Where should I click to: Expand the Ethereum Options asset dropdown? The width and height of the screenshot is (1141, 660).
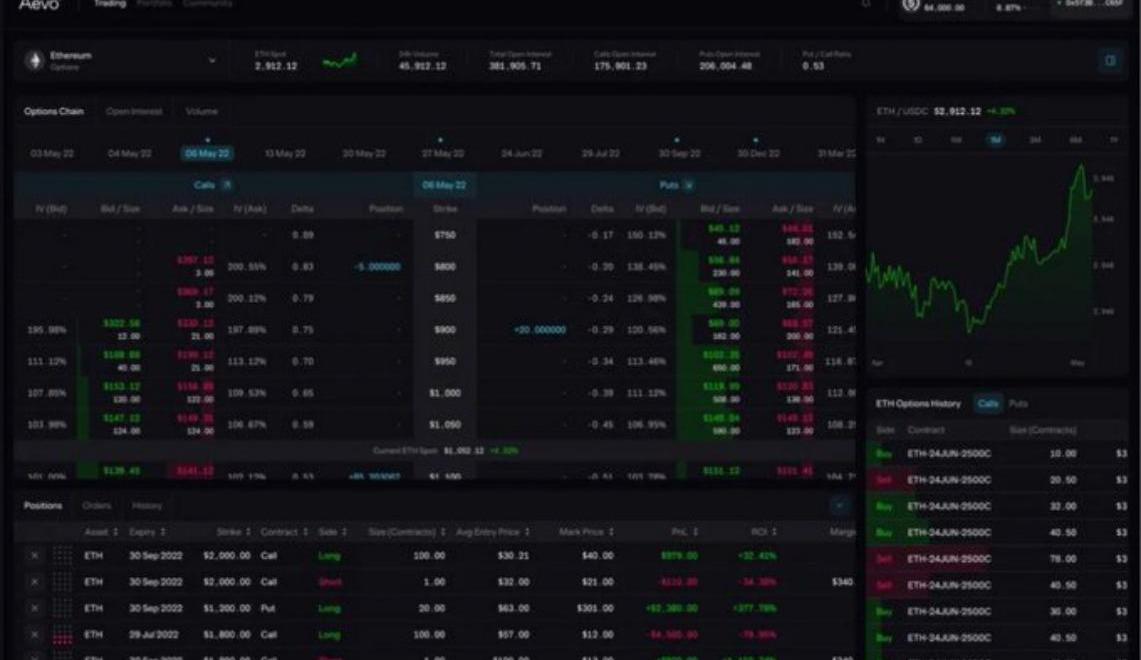[x=211, y=61]
